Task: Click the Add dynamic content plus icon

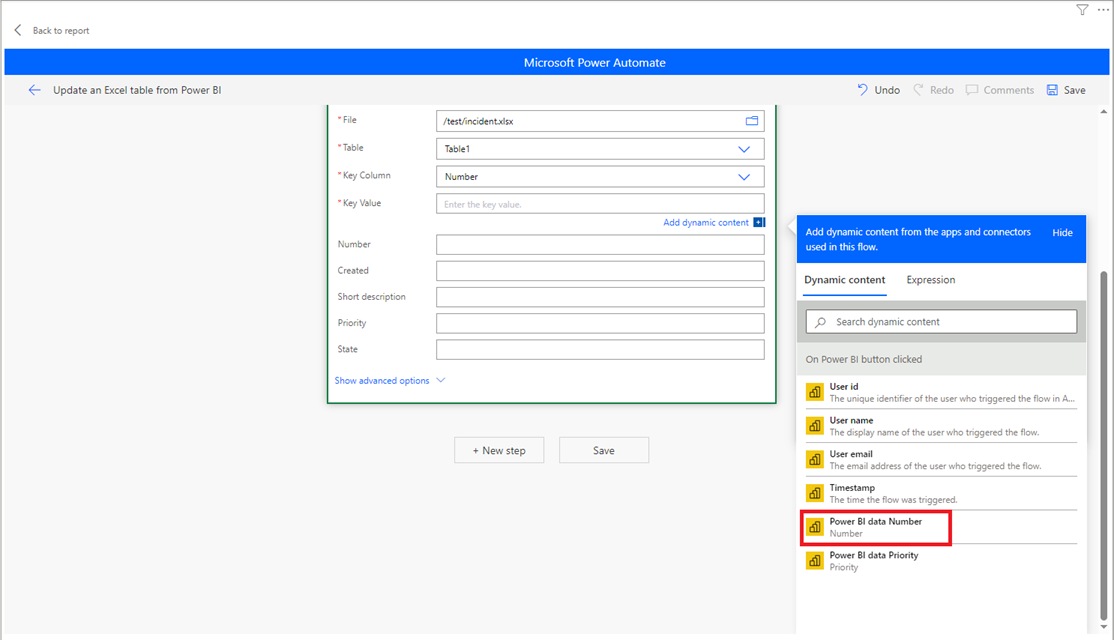Action: point(759,222)
